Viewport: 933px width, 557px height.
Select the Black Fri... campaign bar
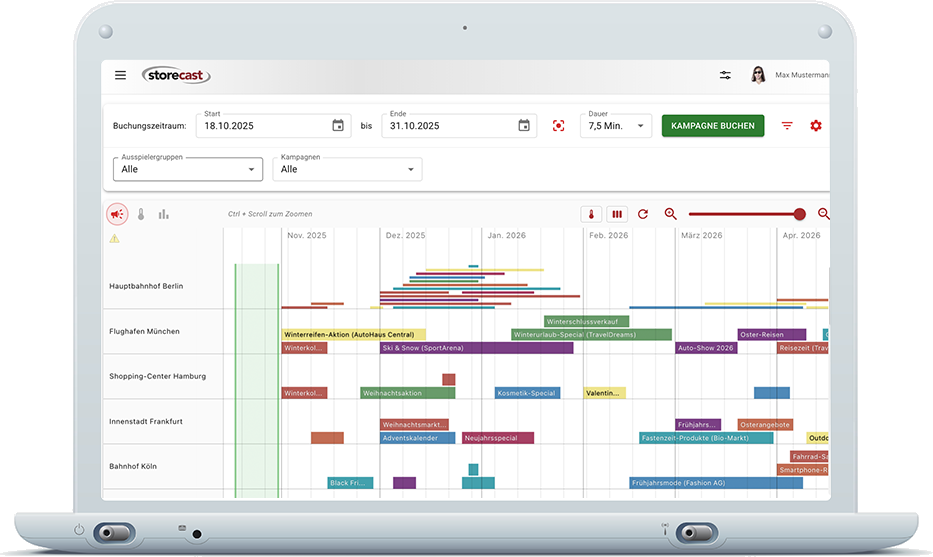(350, 483)
